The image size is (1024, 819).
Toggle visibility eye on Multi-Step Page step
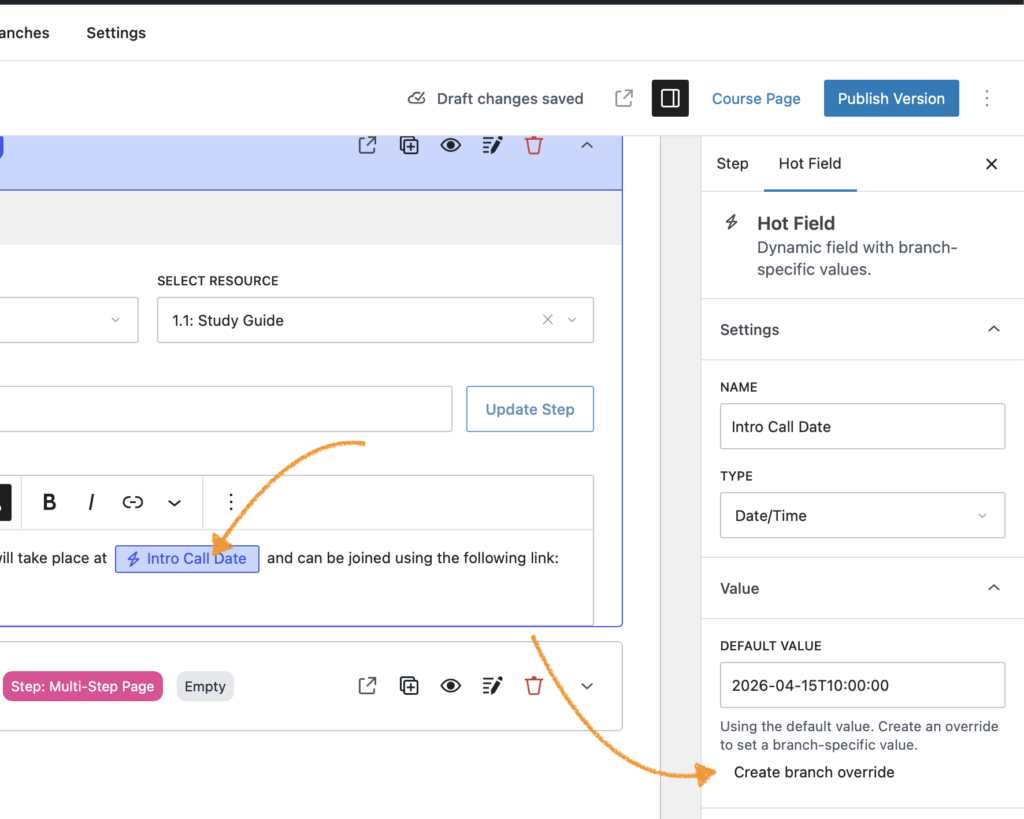451,686
